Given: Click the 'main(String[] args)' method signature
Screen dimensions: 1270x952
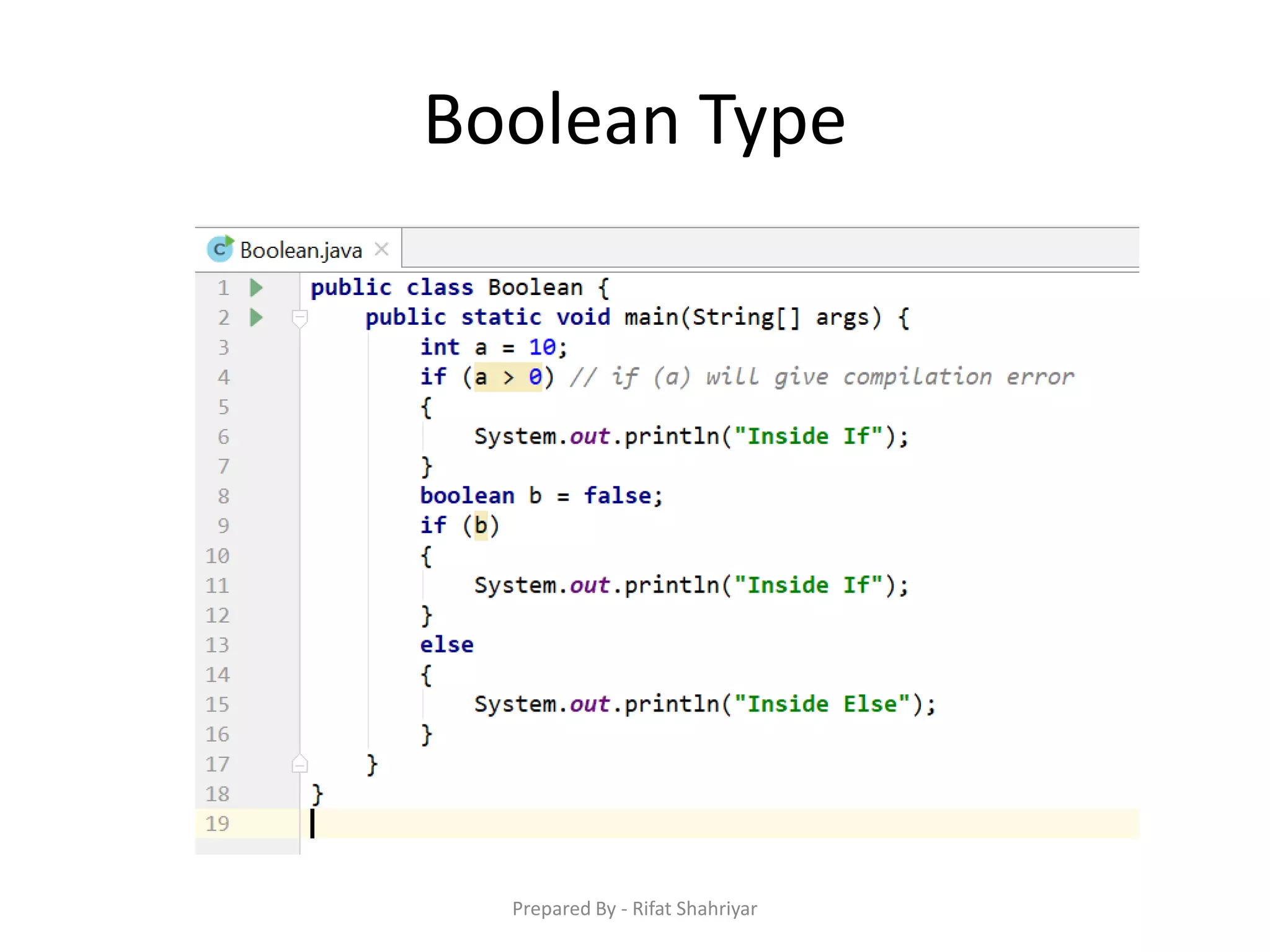Looking at the screenshot, I should [x=752, y=317].
